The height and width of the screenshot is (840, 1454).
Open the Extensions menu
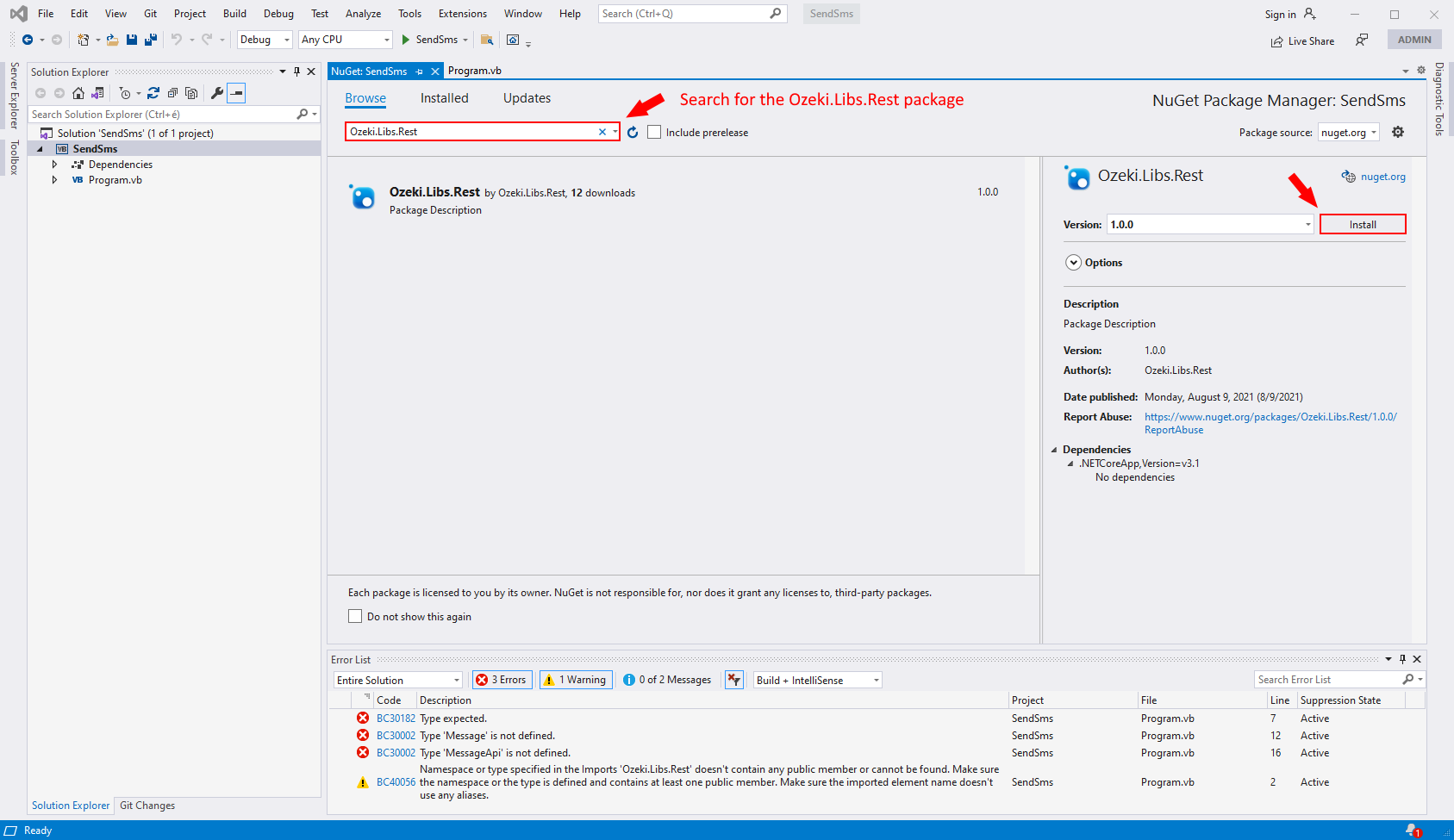pyautogui.click(x=462, y=14)
